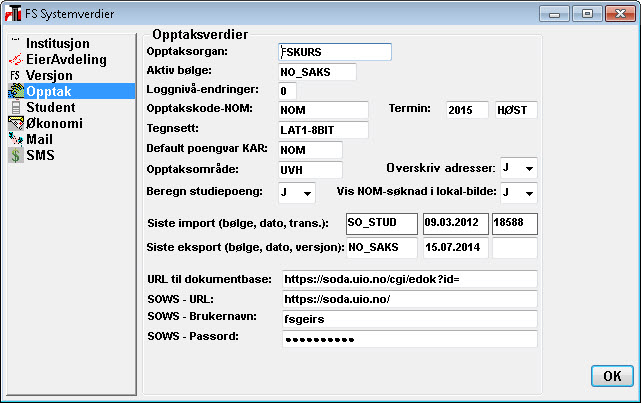Screen dimensions: 641x403
Task: Open the SMS settings section
Action: (40, 155)
